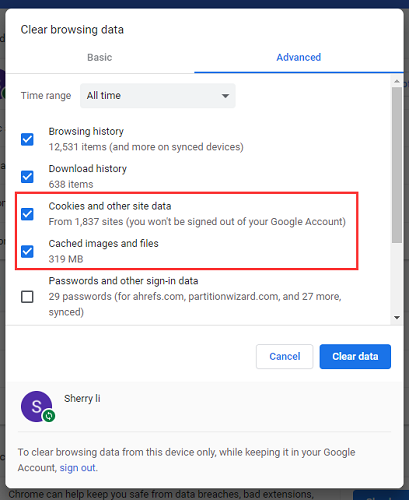Click the vertical scrollbar thumb
The height and width of the screenshot is (500, 409).
tap(397, 165)
